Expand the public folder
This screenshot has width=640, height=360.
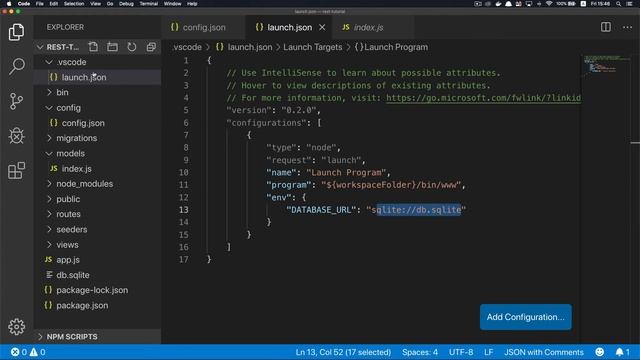pyautogui.click(x=49, y=199)
